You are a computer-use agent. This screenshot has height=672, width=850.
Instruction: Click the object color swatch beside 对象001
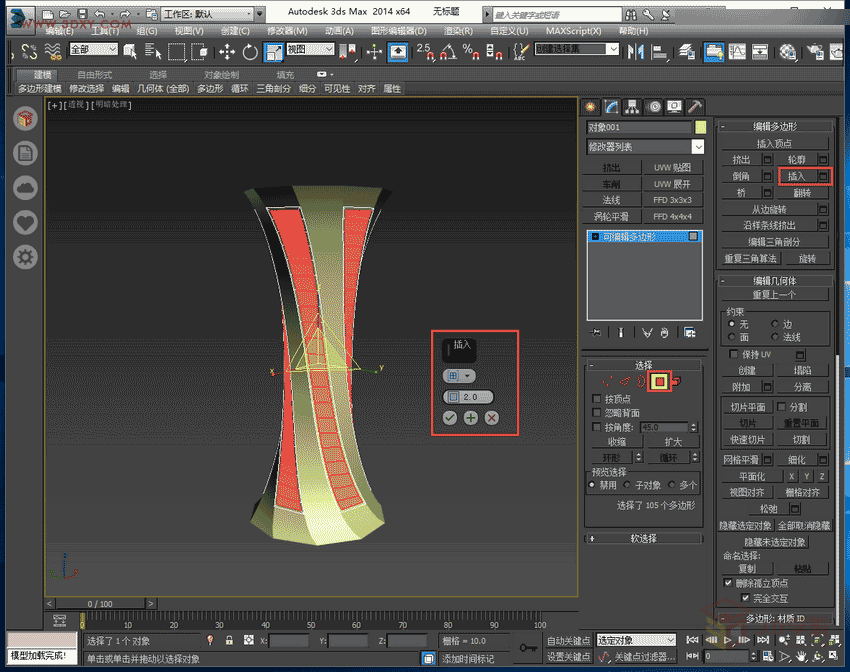[701, 127]
